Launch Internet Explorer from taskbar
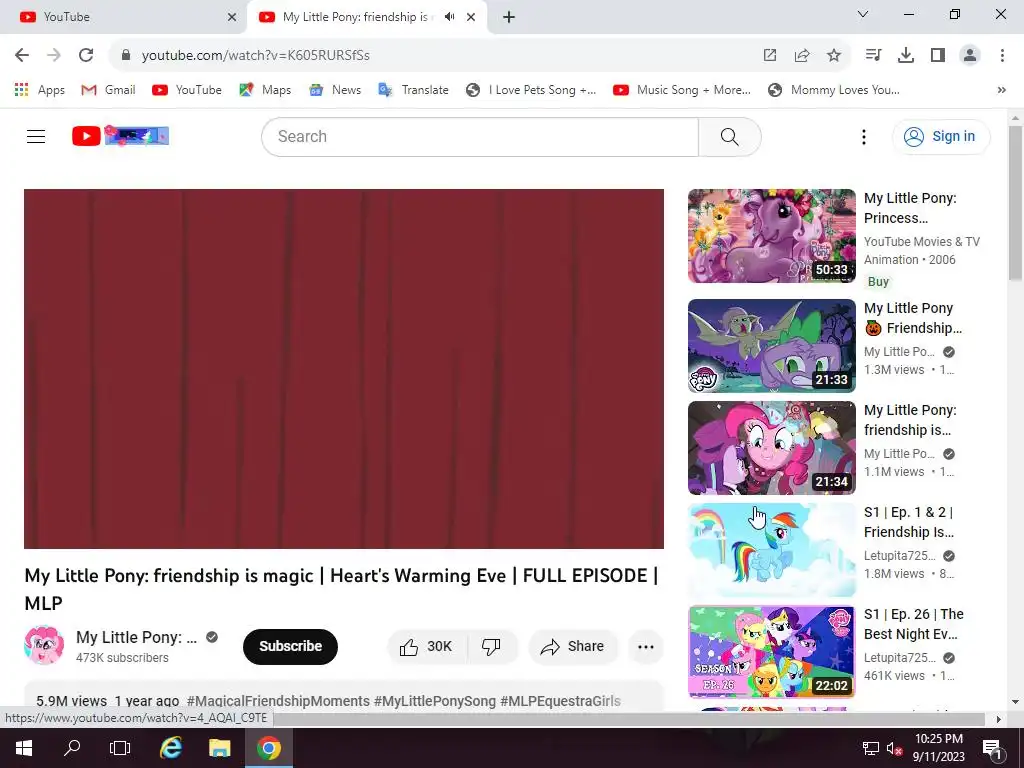The image size is (1024, 768). coord(171,748)
